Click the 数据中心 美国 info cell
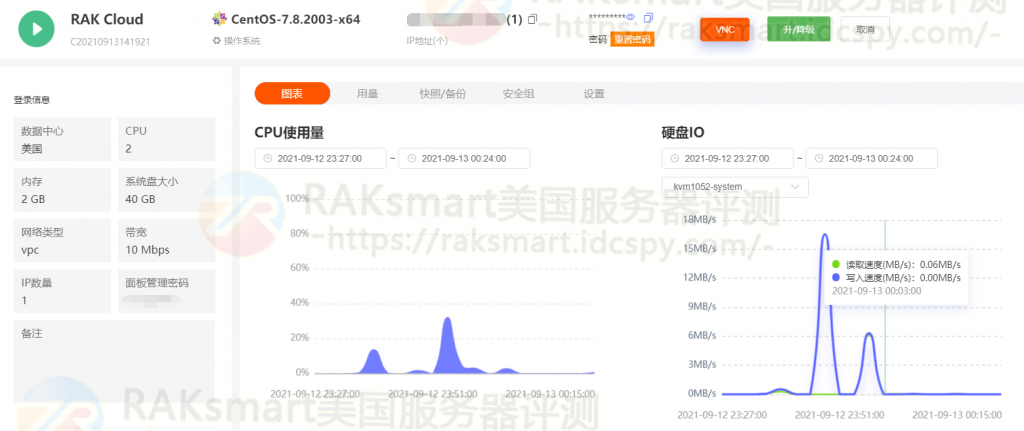This screenshot has width=1024, height=431. [62, 139]
